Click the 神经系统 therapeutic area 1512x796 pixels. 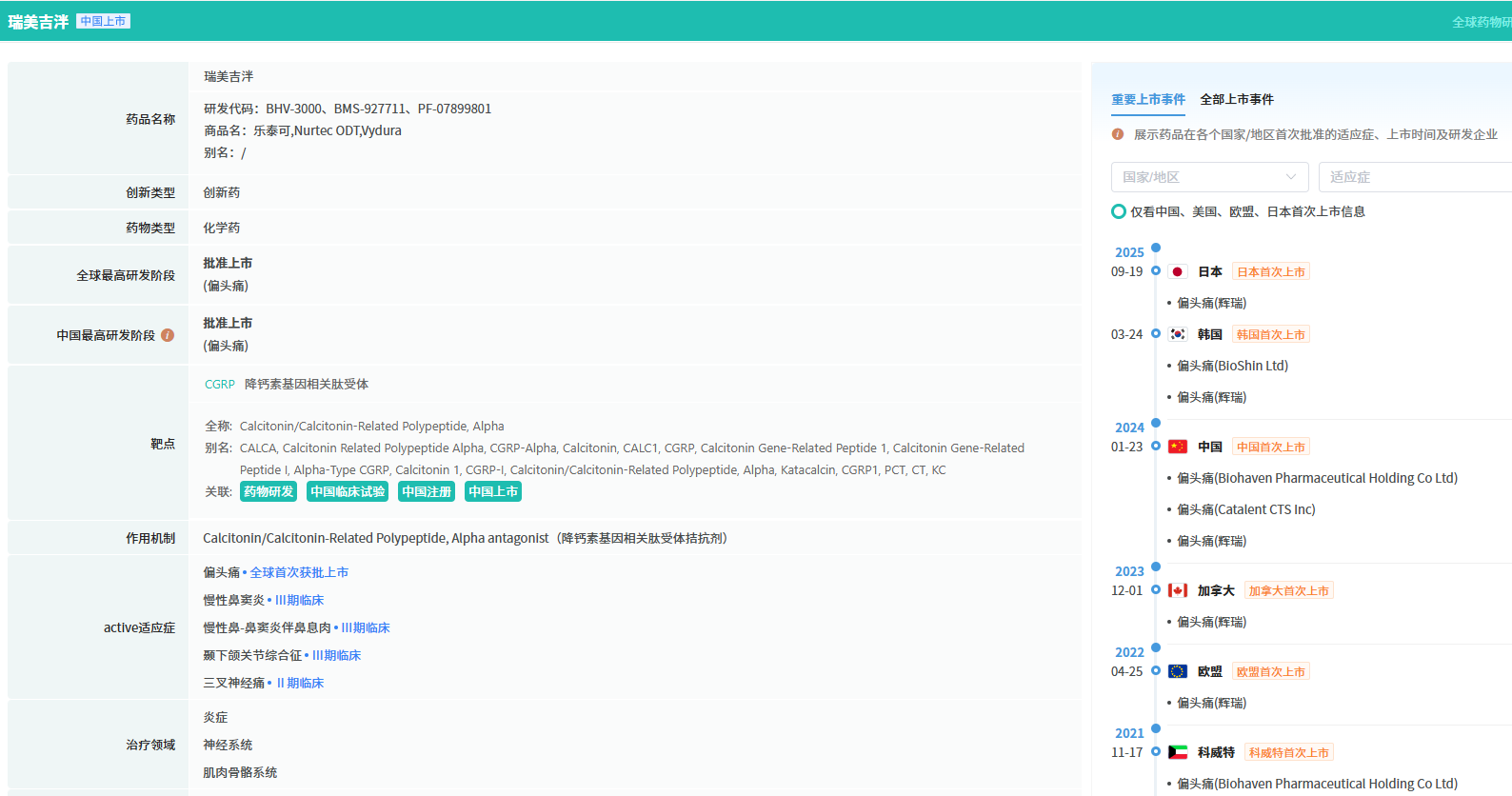click(x=228, y=745)
